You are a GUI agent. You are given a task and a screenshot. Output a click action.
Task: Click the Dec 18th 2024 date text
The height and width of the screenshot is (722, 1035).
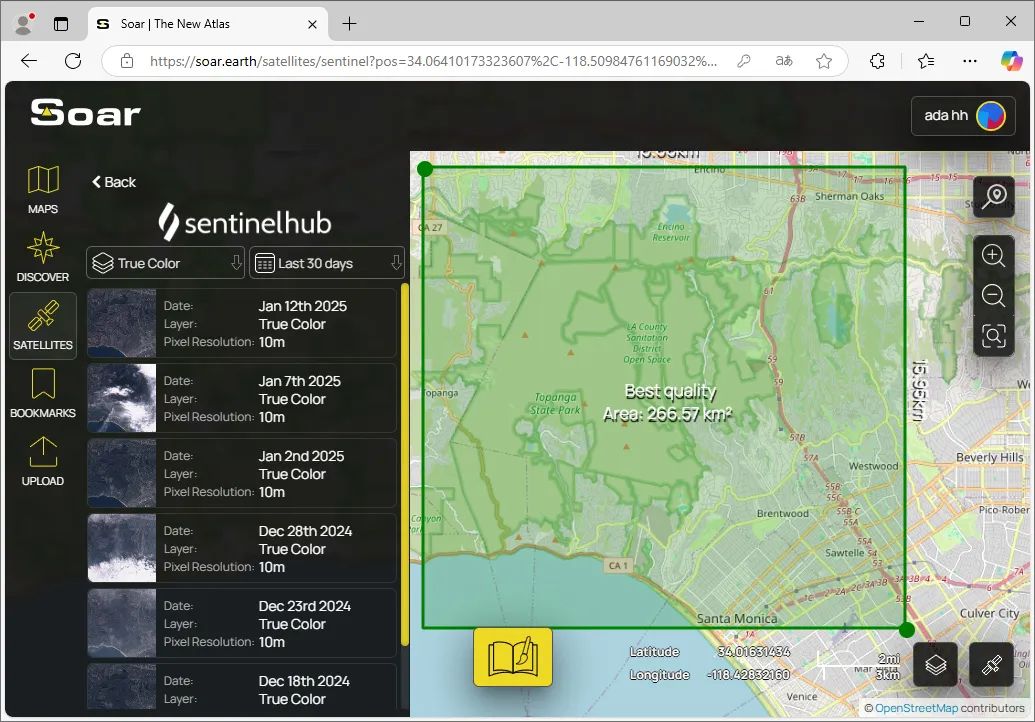[304, 681]
